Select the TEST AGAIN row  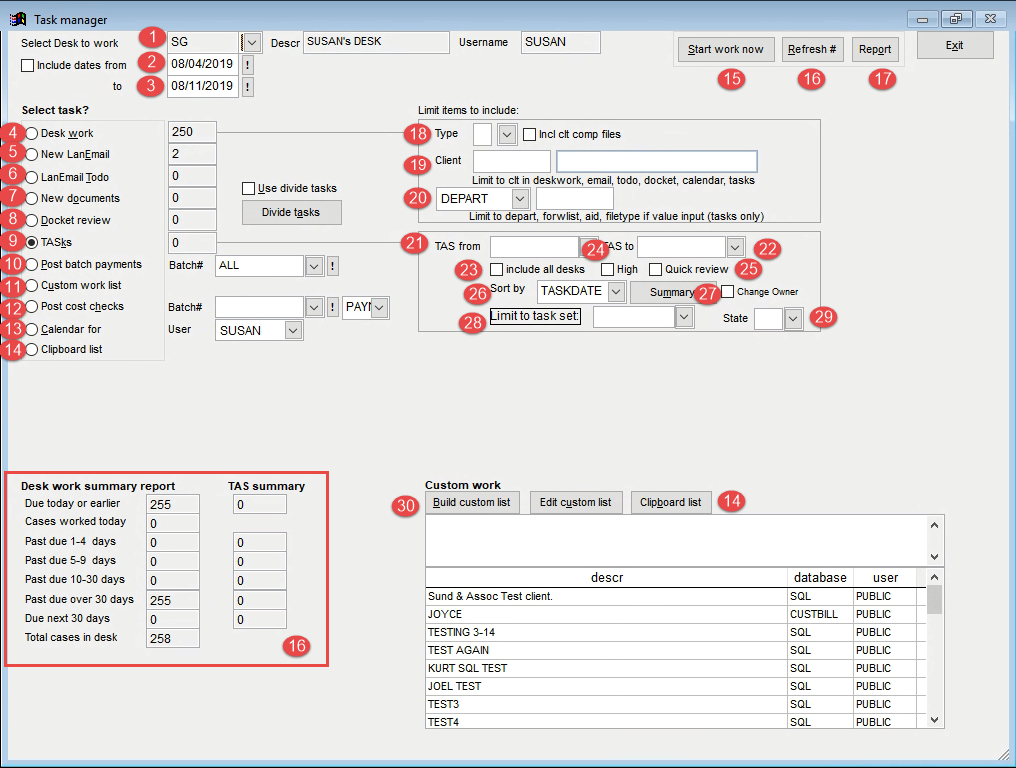676,650
